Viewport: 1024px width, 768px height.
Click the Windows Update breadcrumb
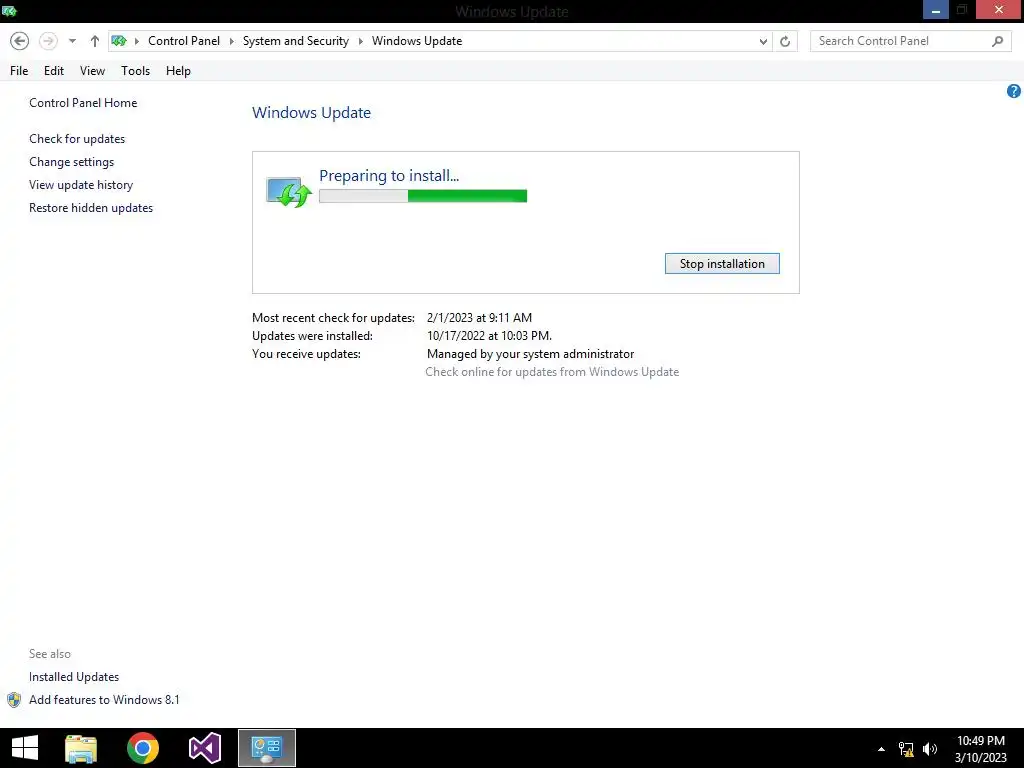click(417, 41)
